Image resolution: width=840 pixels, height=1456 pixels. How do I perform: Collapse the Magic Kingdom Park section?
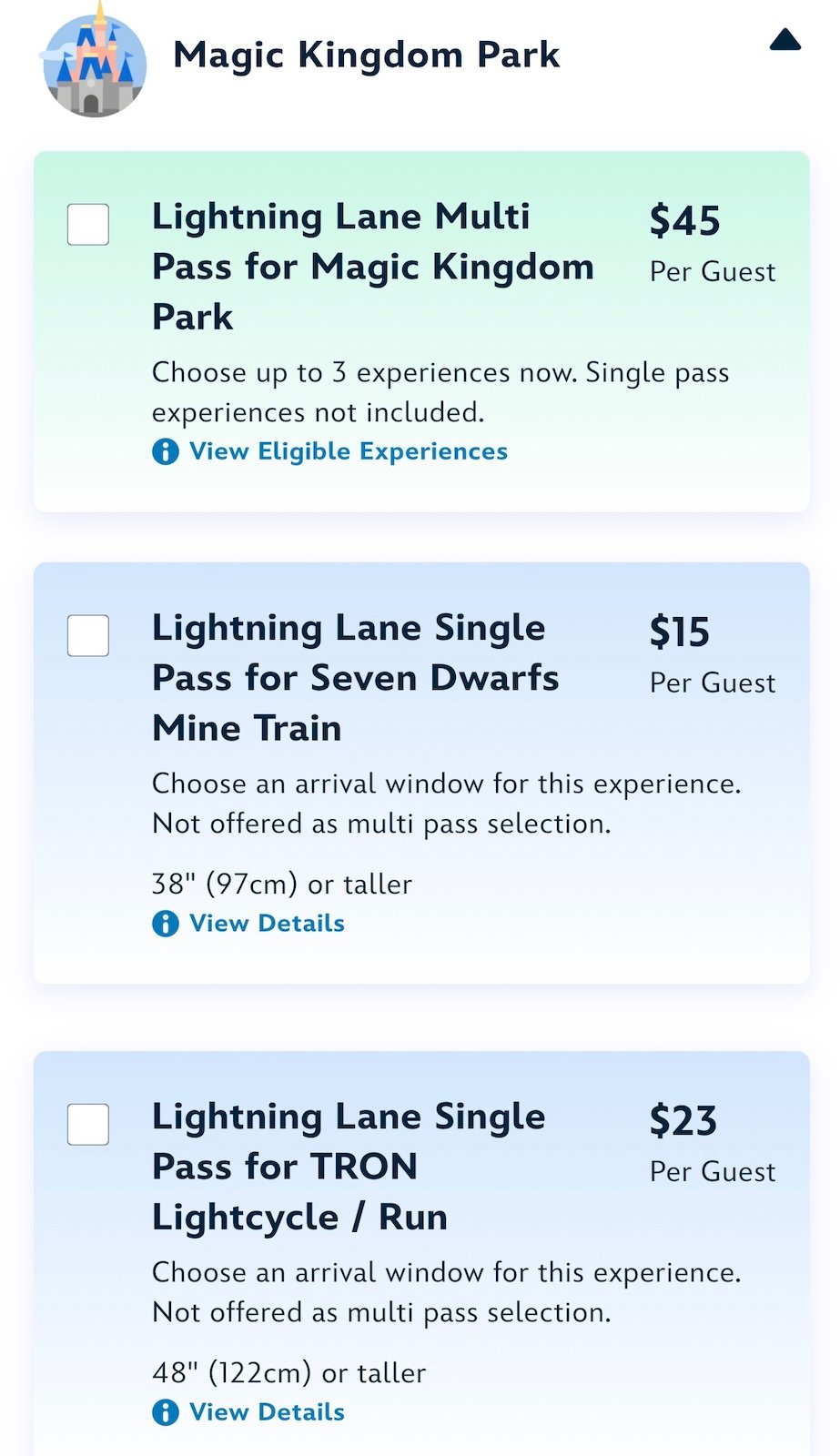click(x=784, y=41)
